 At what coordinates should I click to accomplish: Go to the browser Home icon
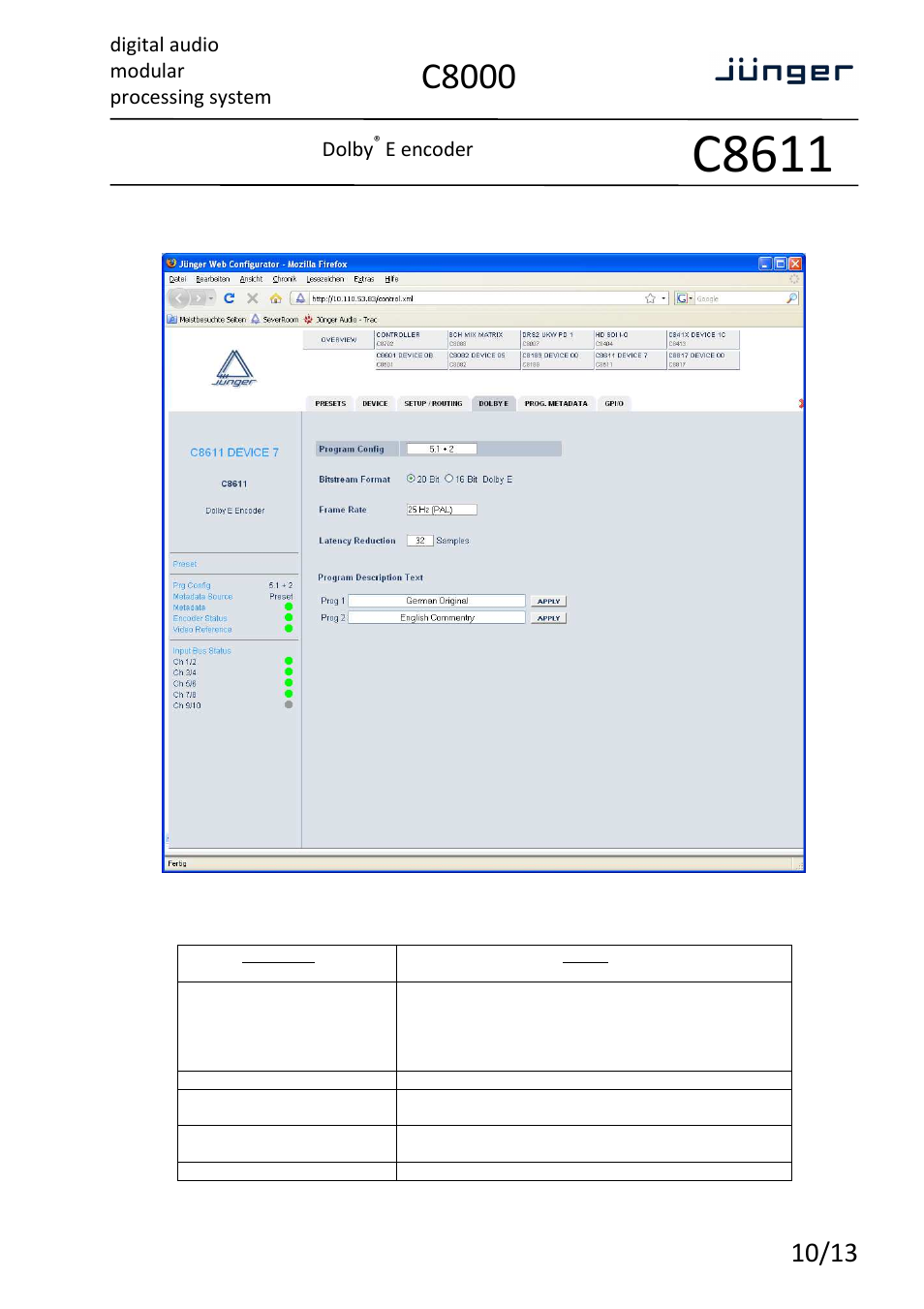[276, 298]
